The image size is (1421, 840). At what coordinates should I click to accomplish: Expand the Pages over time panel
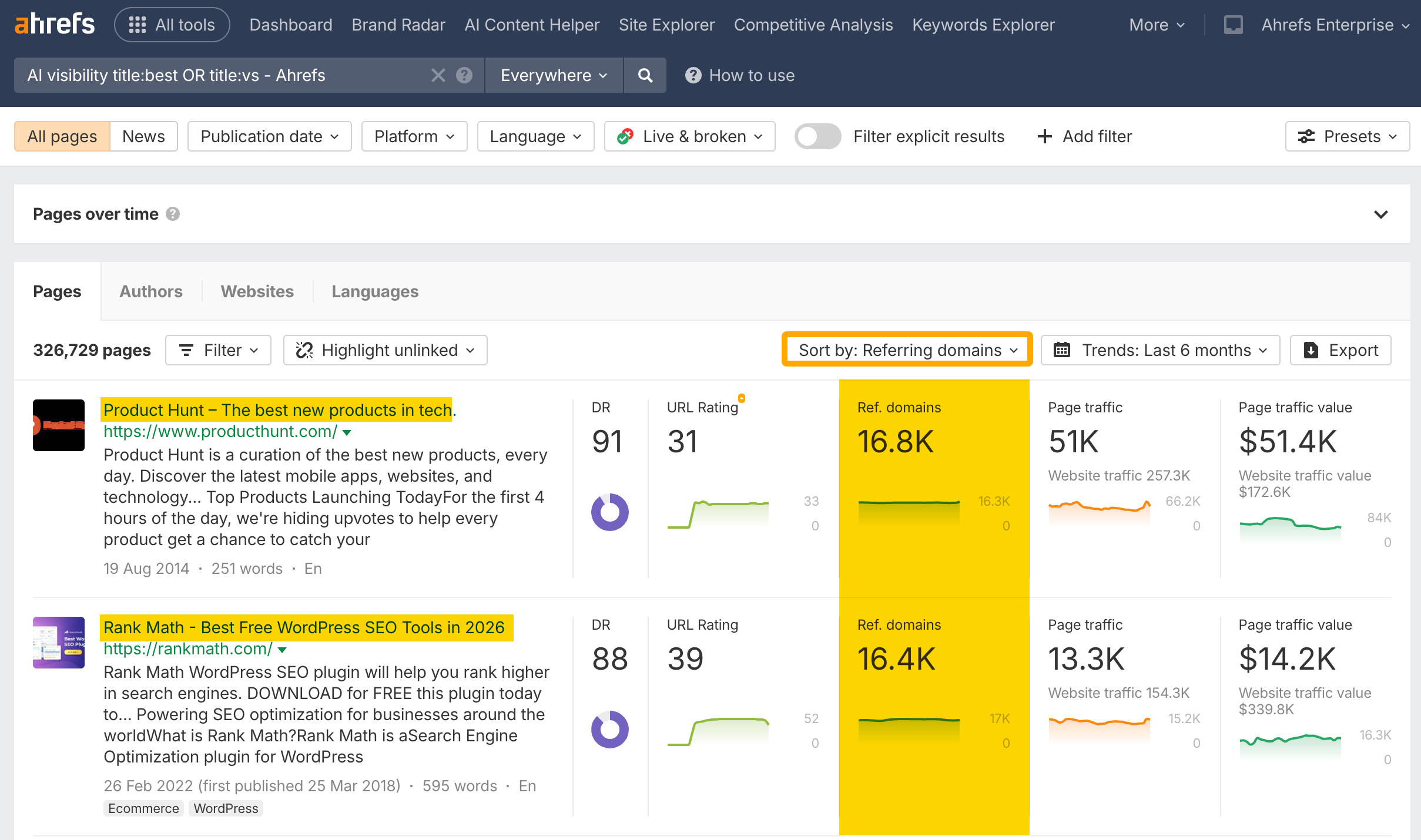(x=1381, y=214)
